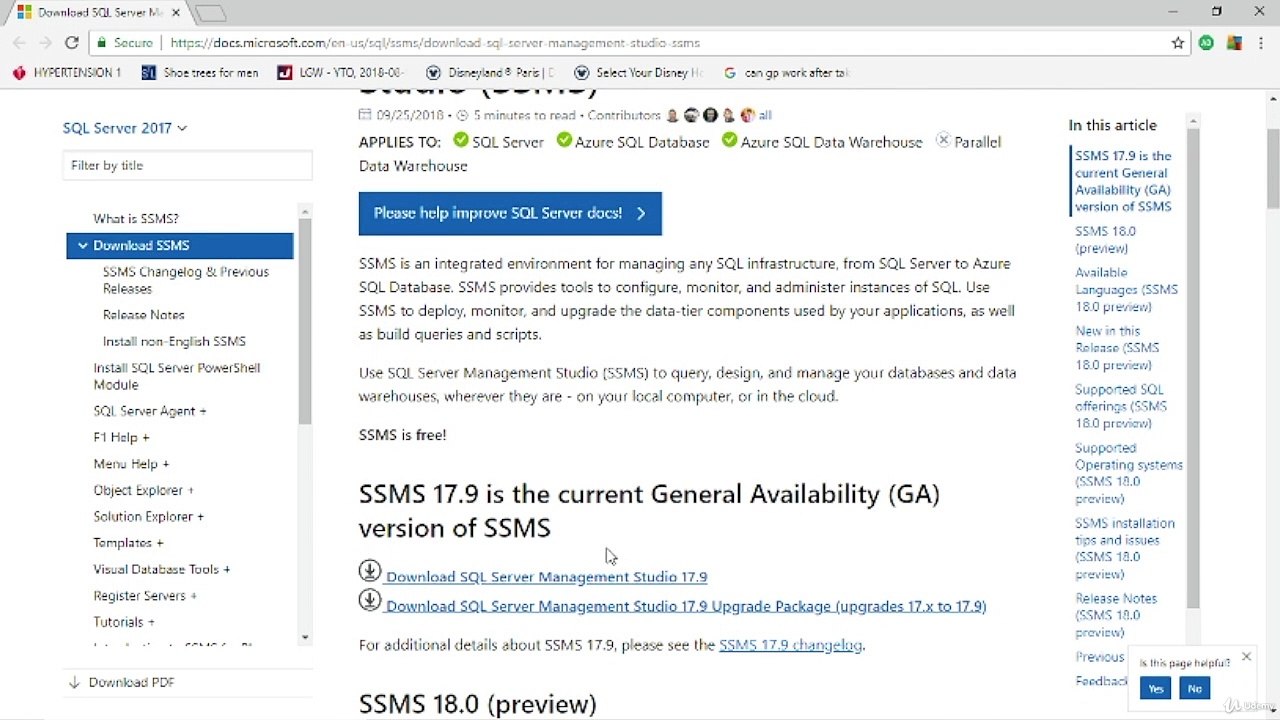Open Release Notes in the sidebar

pos(144,314)
